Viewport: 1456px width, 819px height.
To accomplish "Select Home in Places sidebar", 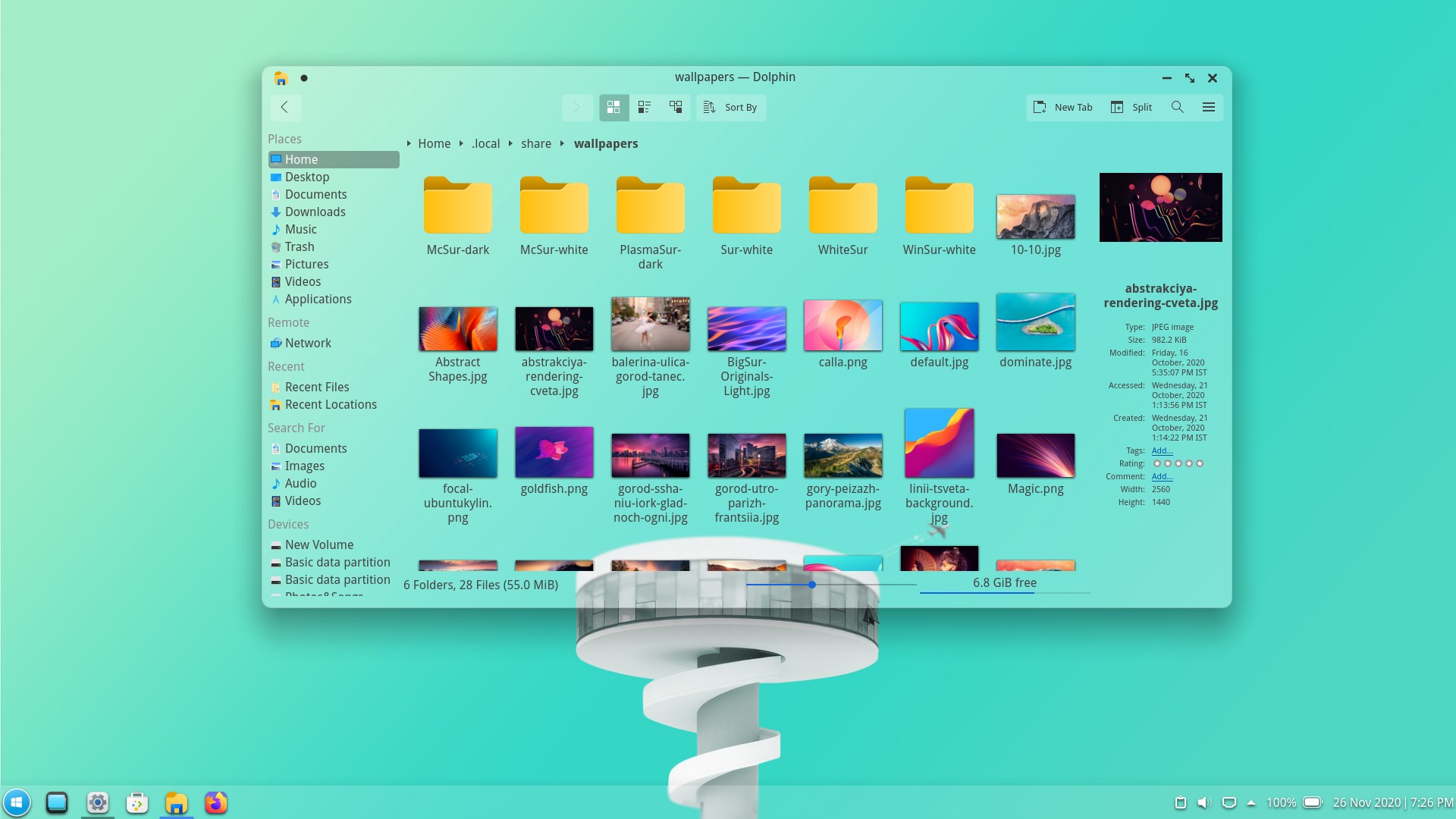I will point(334,159).
